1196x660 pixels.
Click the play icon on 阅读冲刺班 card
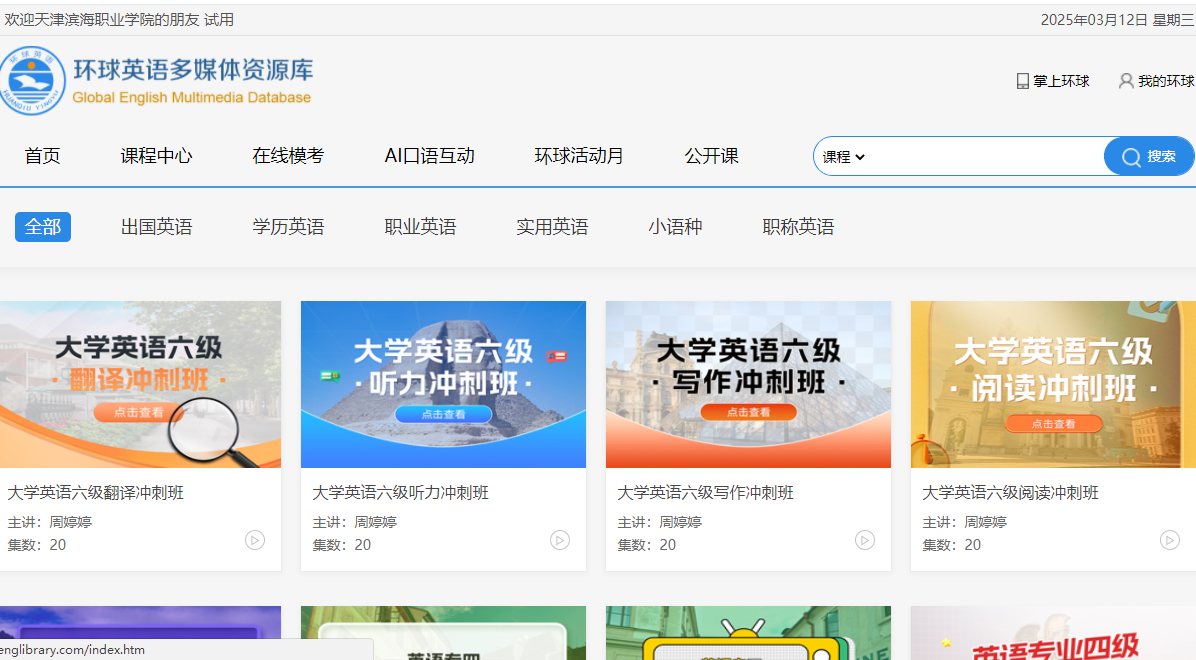coord(1170,540)
